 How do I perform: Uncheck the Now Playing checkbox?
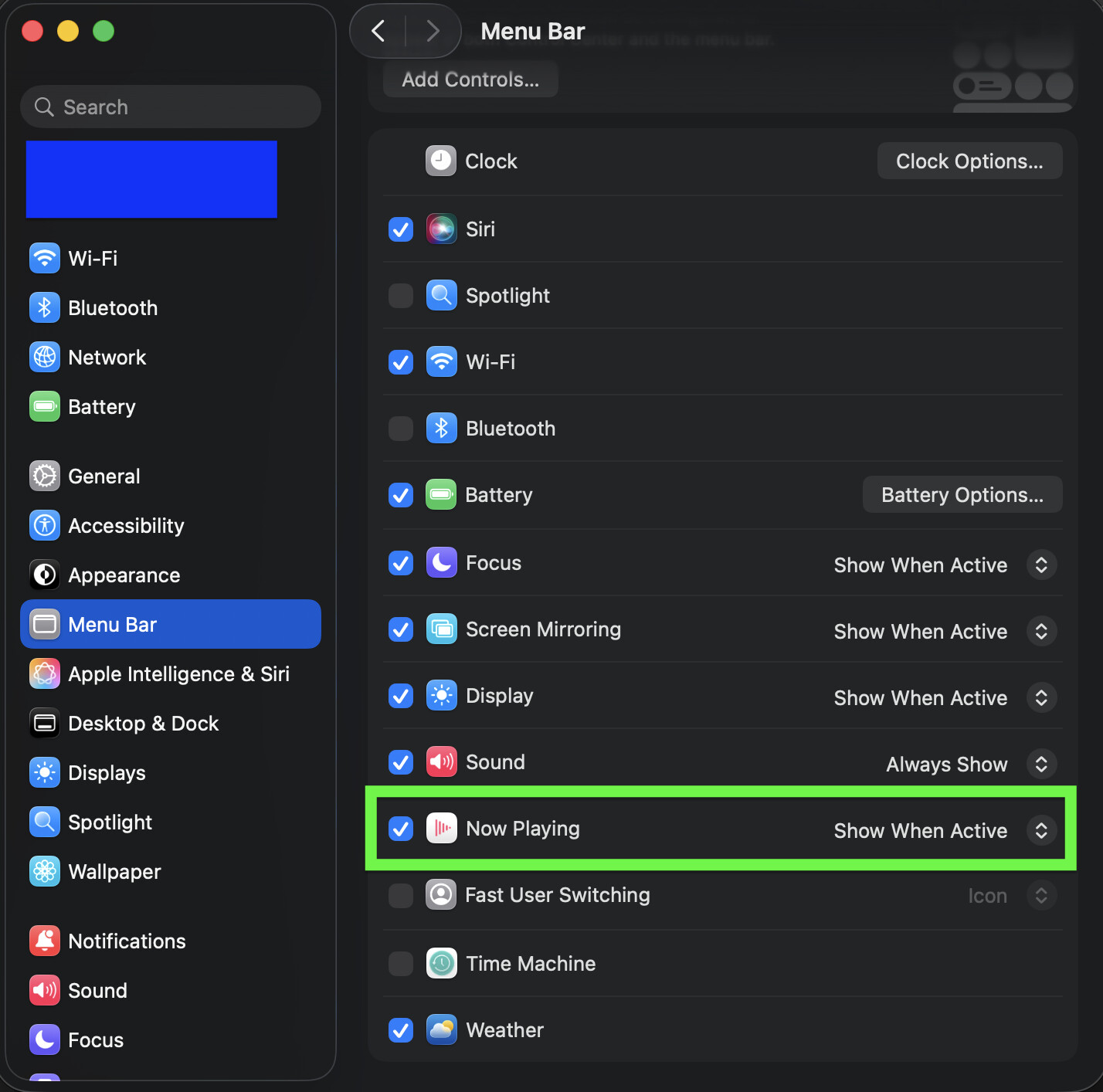pos(401,829)
